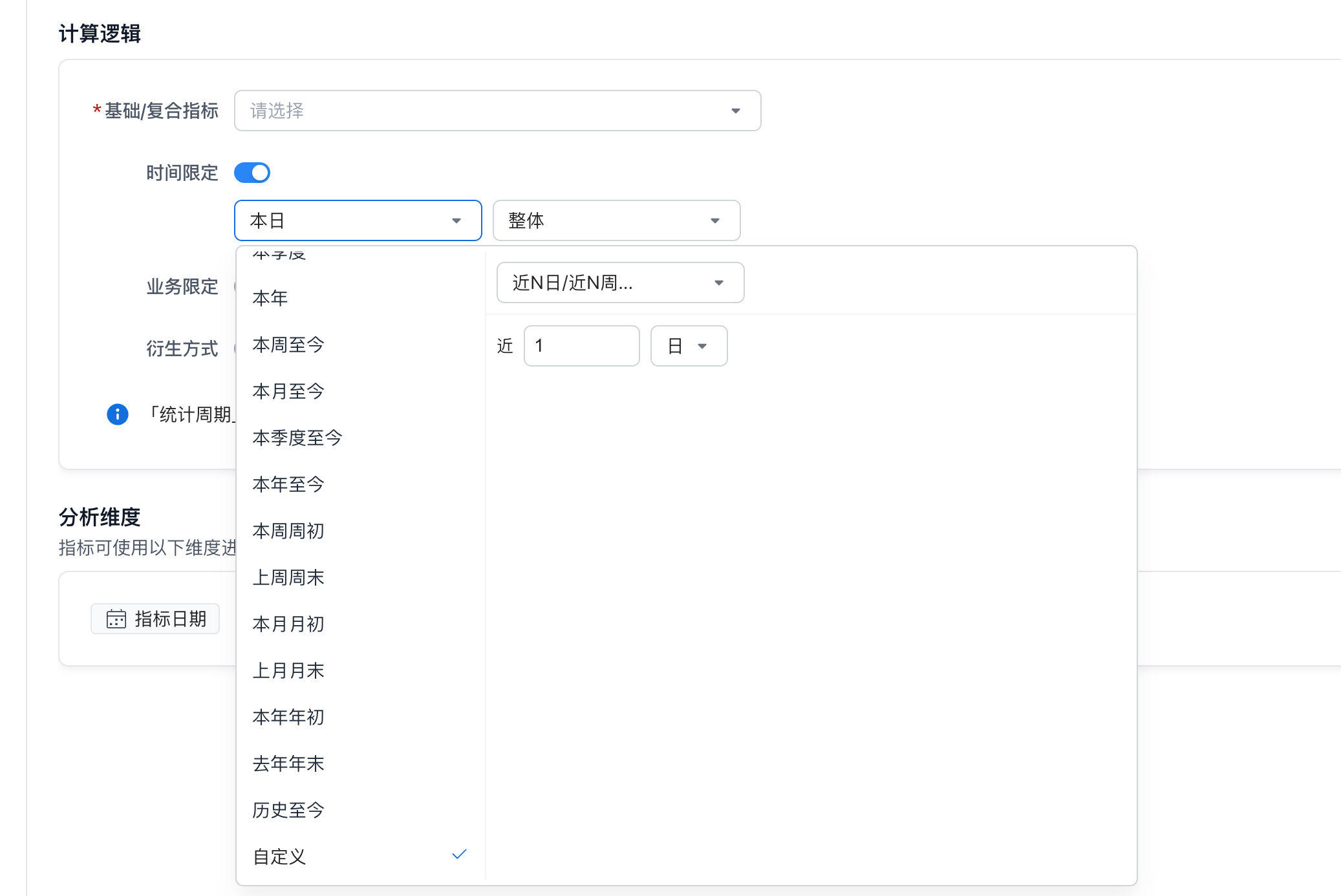Expand the 本日 time period dropdown
Viewport: 1341px width, 896px height.
[358, 220]
